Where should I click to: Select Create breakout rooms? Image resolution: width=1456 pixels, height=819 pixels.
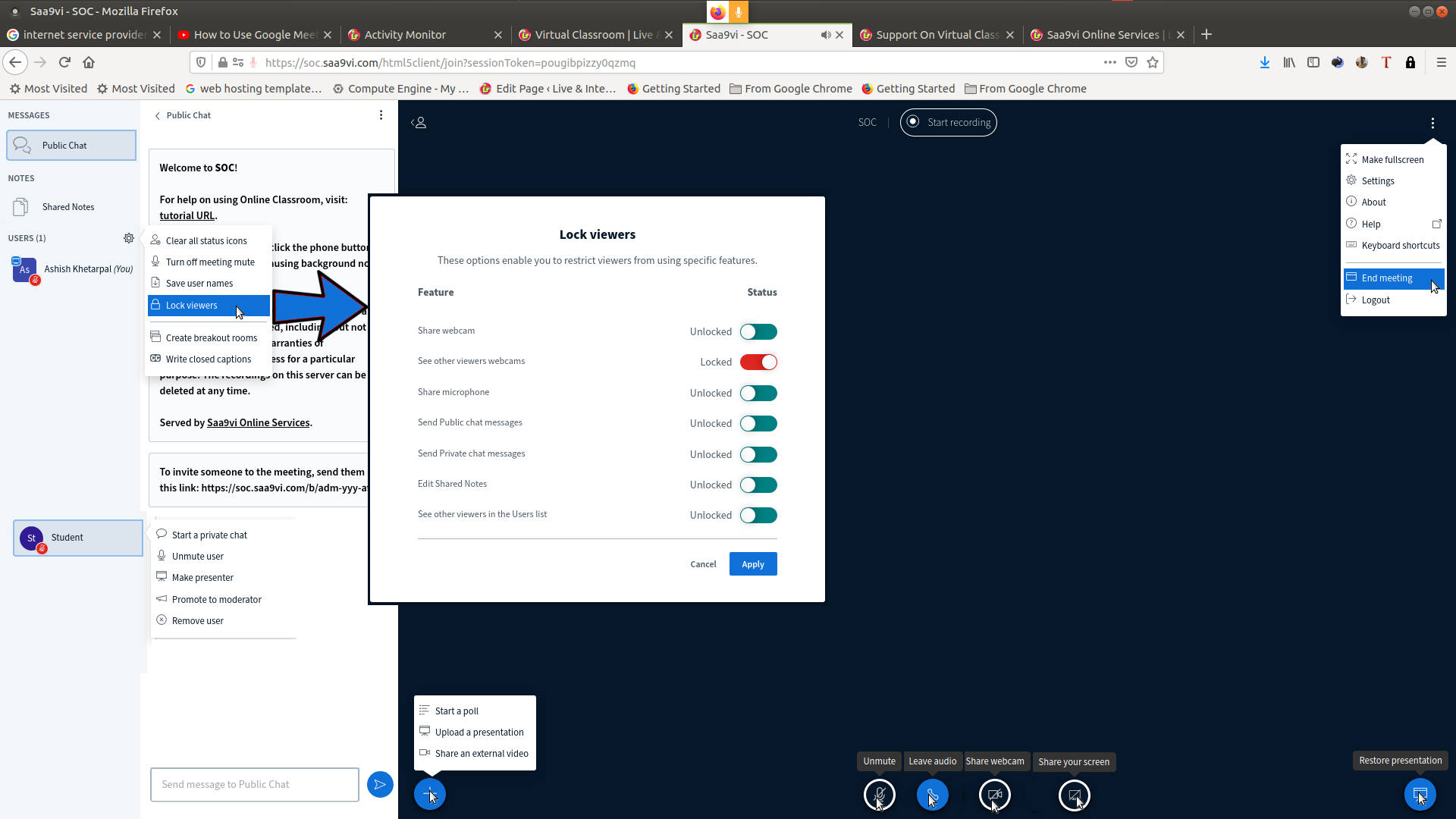[209, 337]
